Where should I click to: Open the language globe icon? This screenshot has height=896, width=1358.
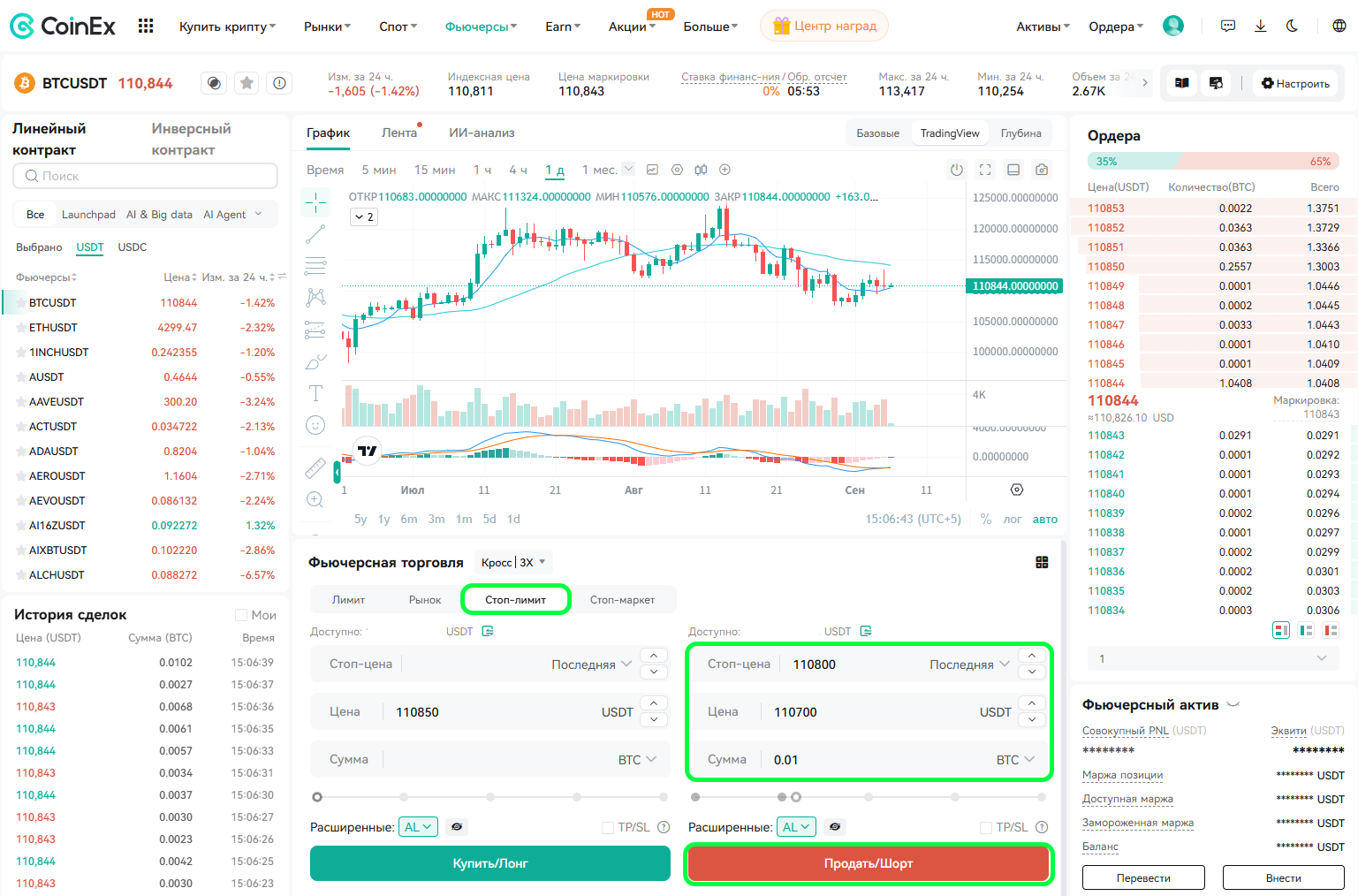click(x=1339, y=26)
